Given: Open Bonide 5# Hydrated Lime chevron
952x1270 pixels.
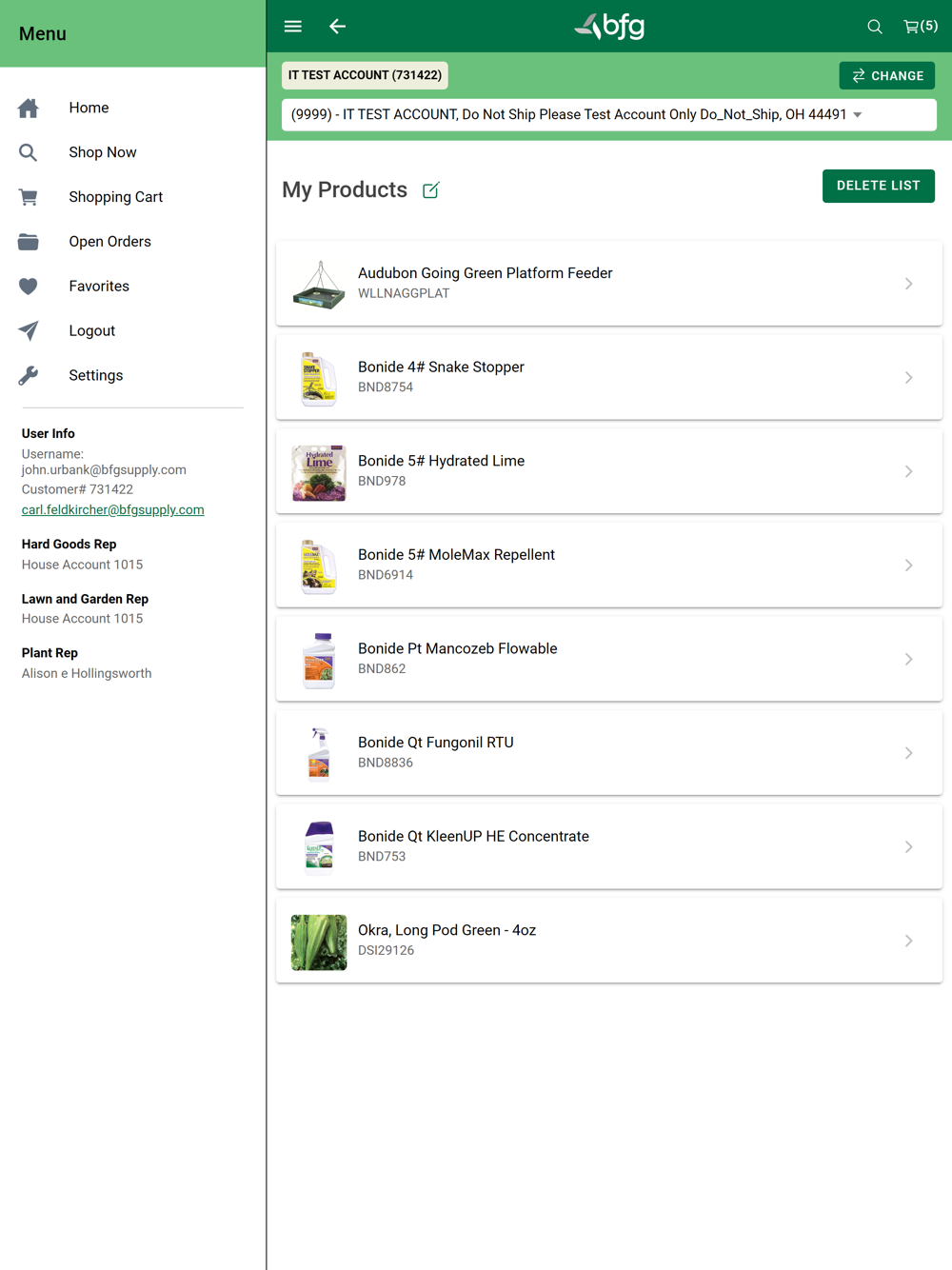Looking at the screenshot, I should 909,471.
